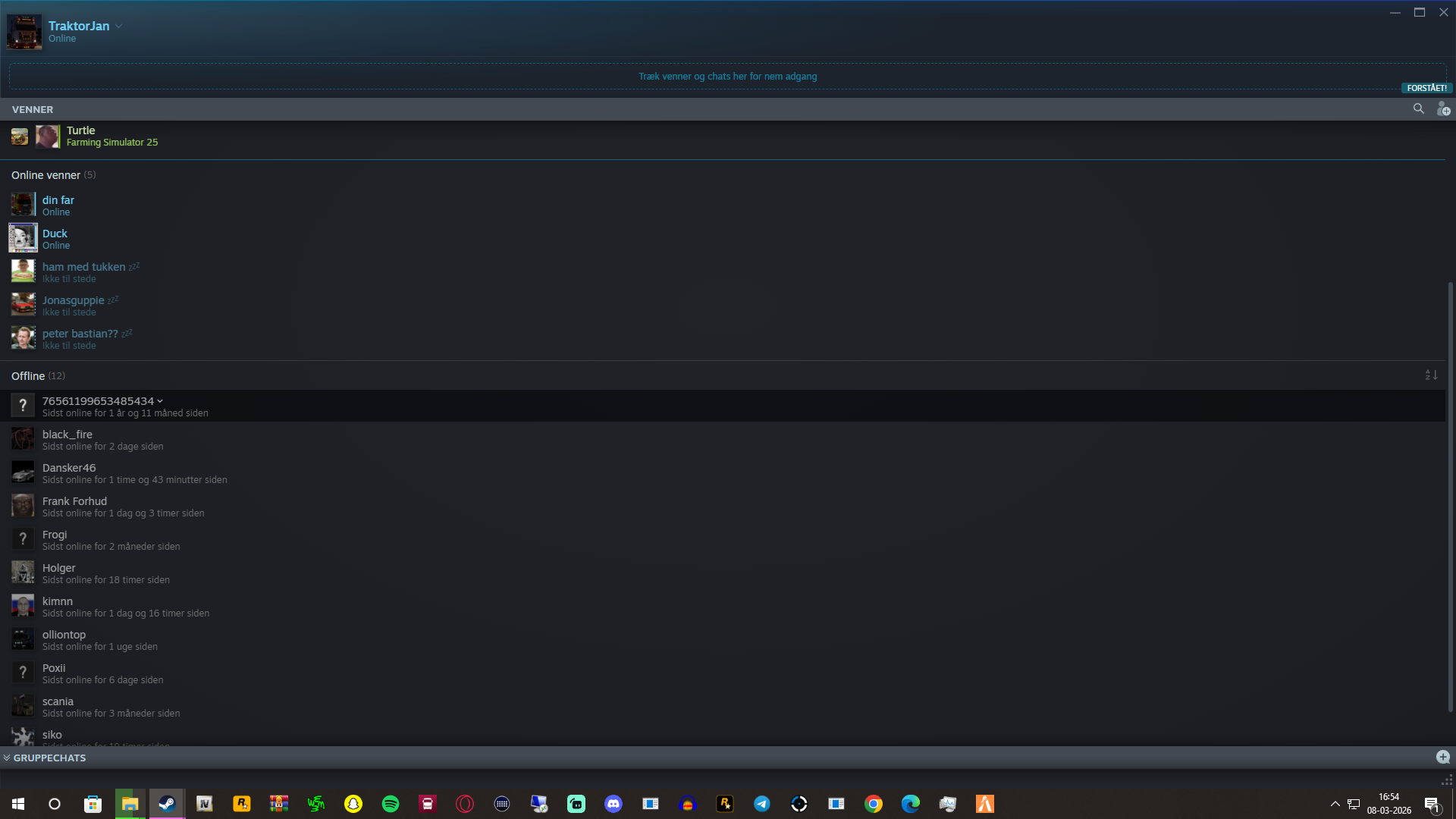
Task: Click TraktorJan profile avatar thumbnail
Action: click(24, 32)
